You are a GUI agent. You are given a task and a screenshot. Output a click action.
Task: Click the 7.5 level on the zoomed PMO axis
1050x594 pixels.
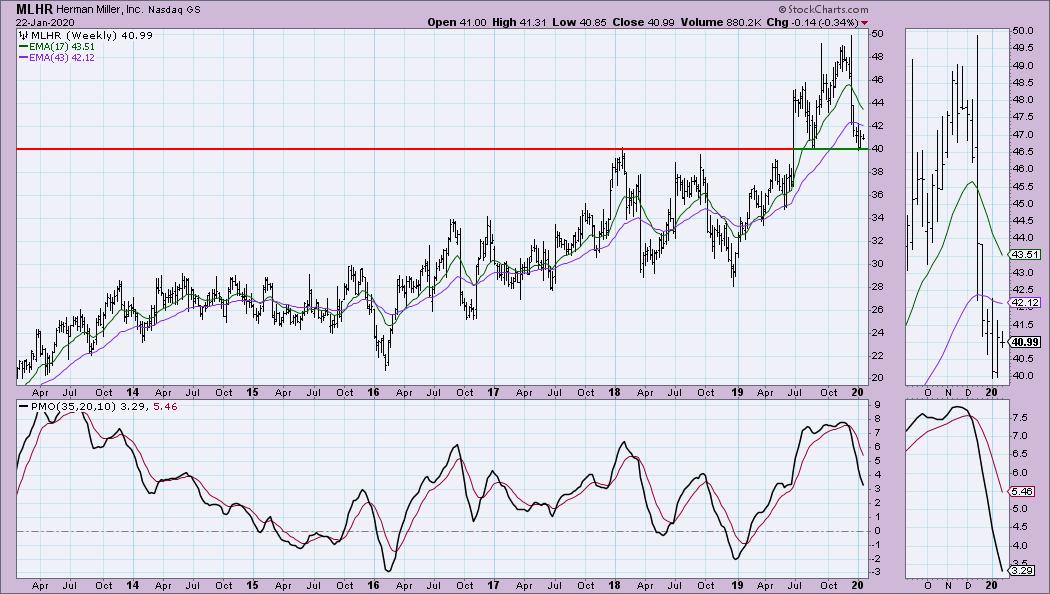1020,417
